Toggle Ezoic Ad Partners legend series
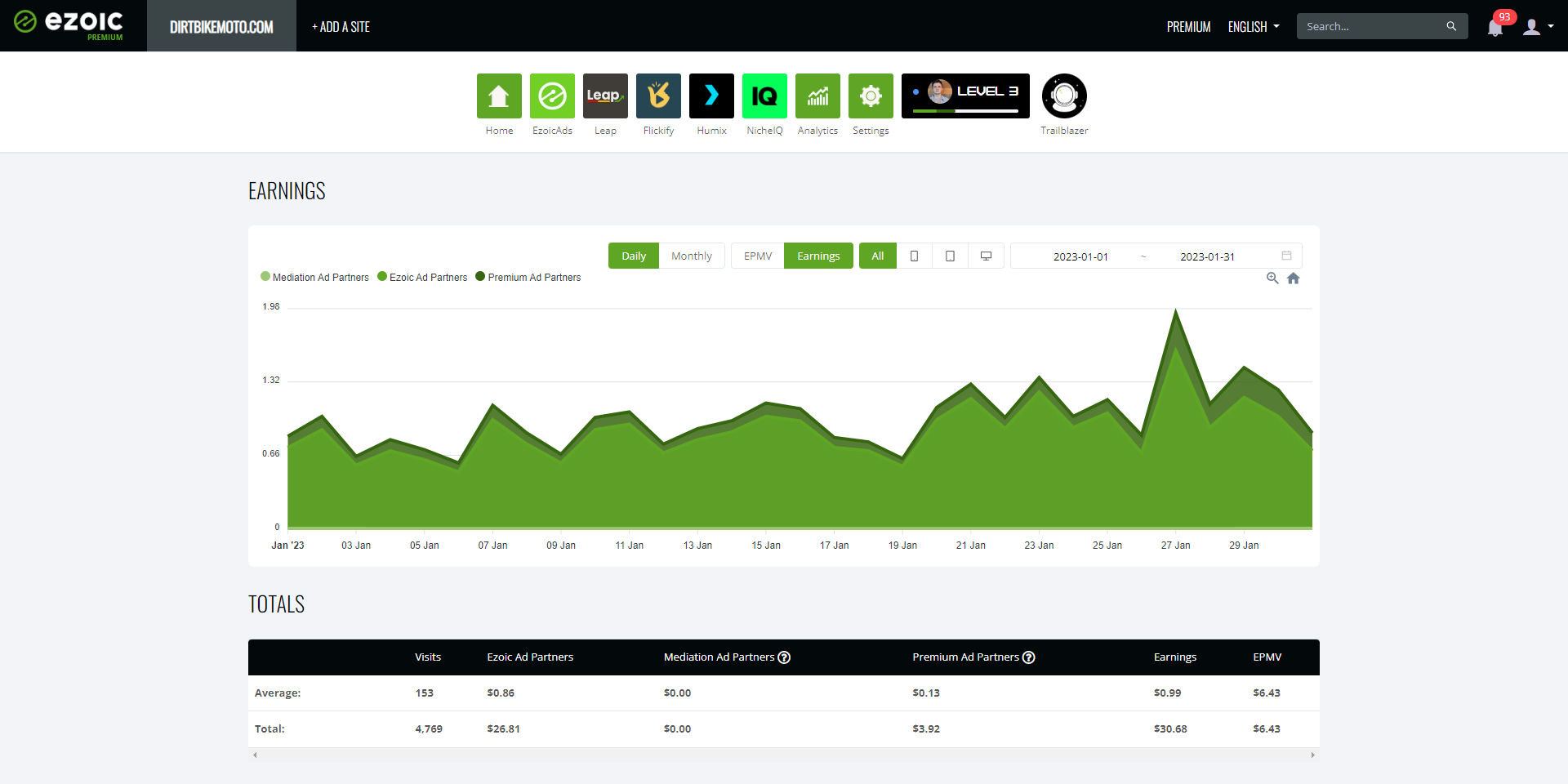This screenshot has height=784, width=1568. click(422, 277)
